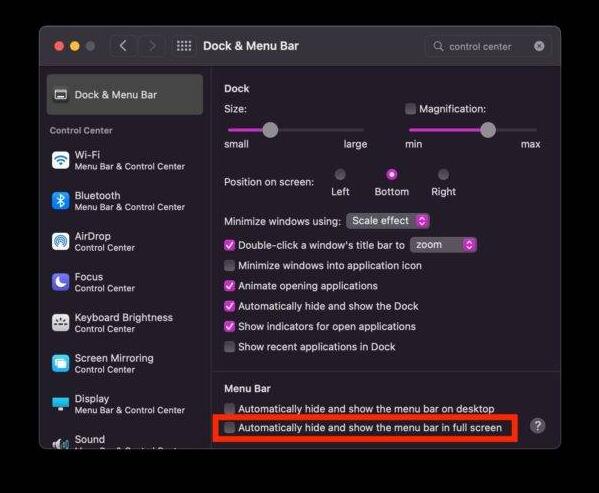Close the window with red button

click(59, 46)
